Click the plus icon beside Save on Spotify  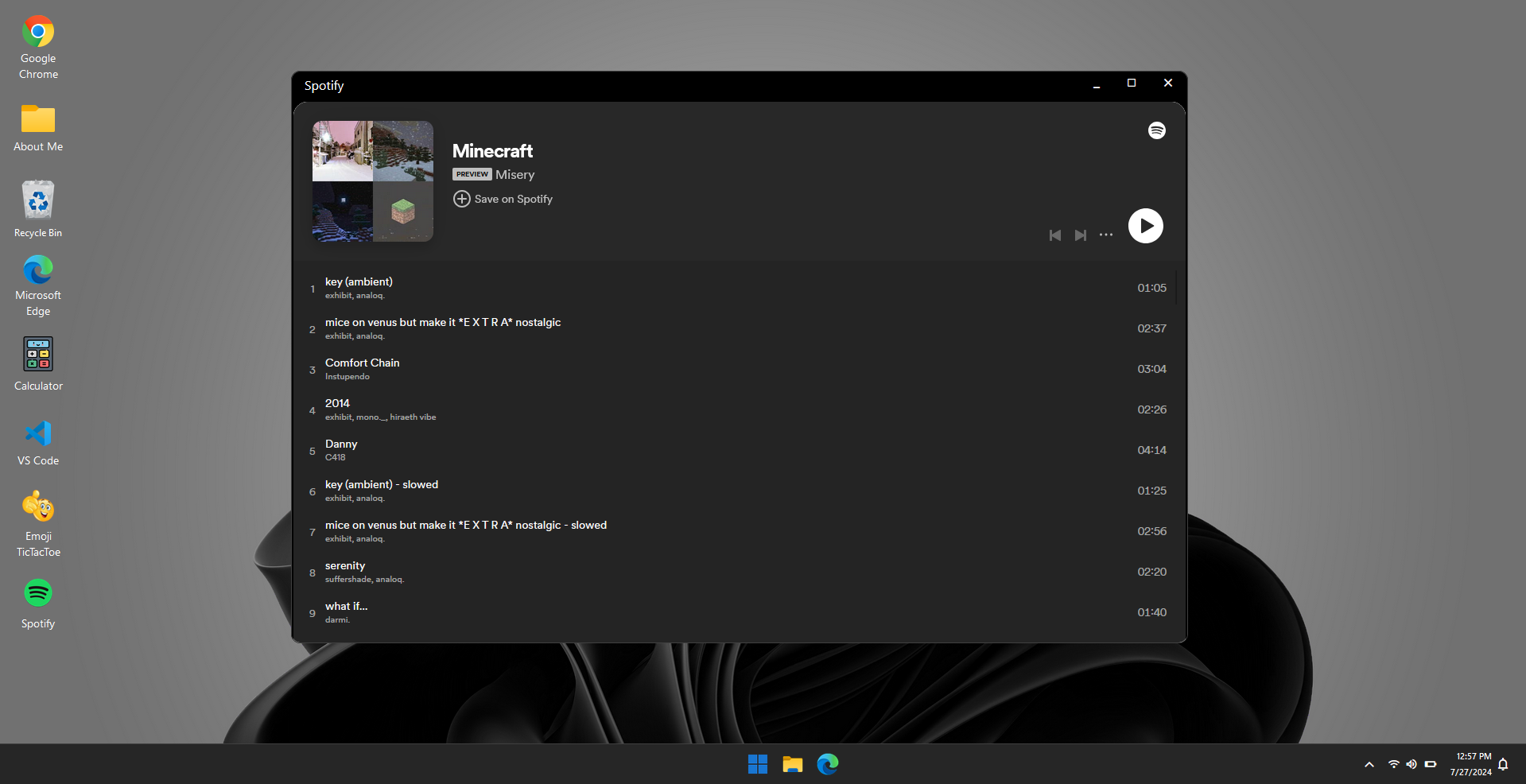tap(462, 199)
